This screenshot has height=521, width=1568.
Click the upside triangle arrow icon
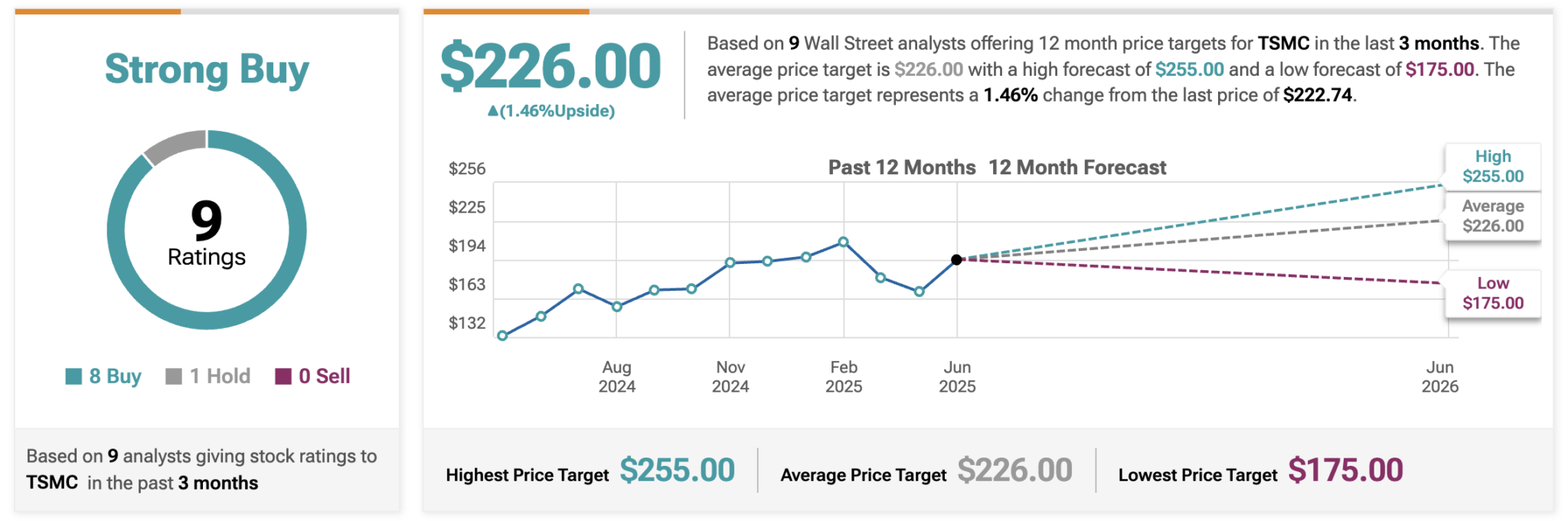tap(493, 111)
